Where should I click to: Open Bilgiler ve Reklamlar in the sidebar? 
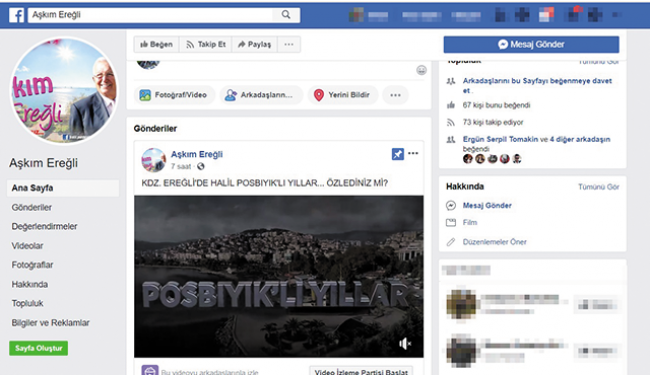coord(51,323)
